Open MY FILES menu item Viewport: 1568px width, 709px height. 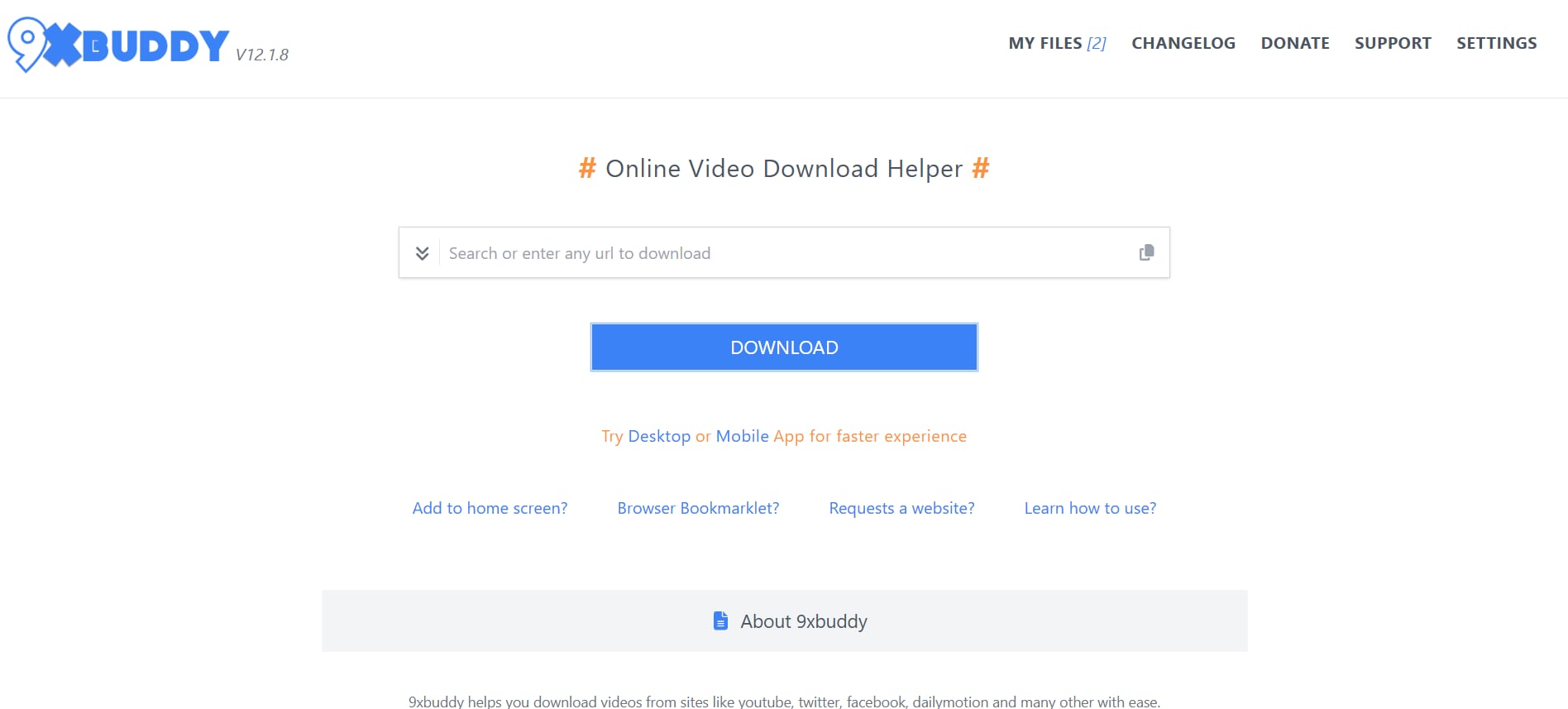coord(1057,43)
